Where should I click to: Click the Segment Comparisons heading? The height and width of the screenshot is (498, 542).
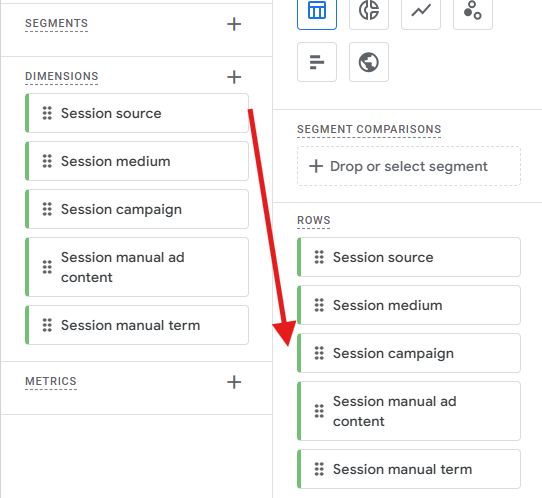[369, 129]
